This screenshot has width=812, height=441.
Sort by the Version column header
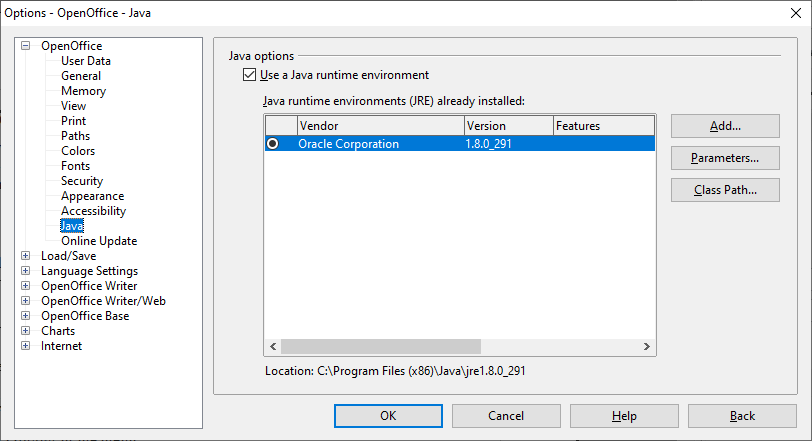point(509,126)
